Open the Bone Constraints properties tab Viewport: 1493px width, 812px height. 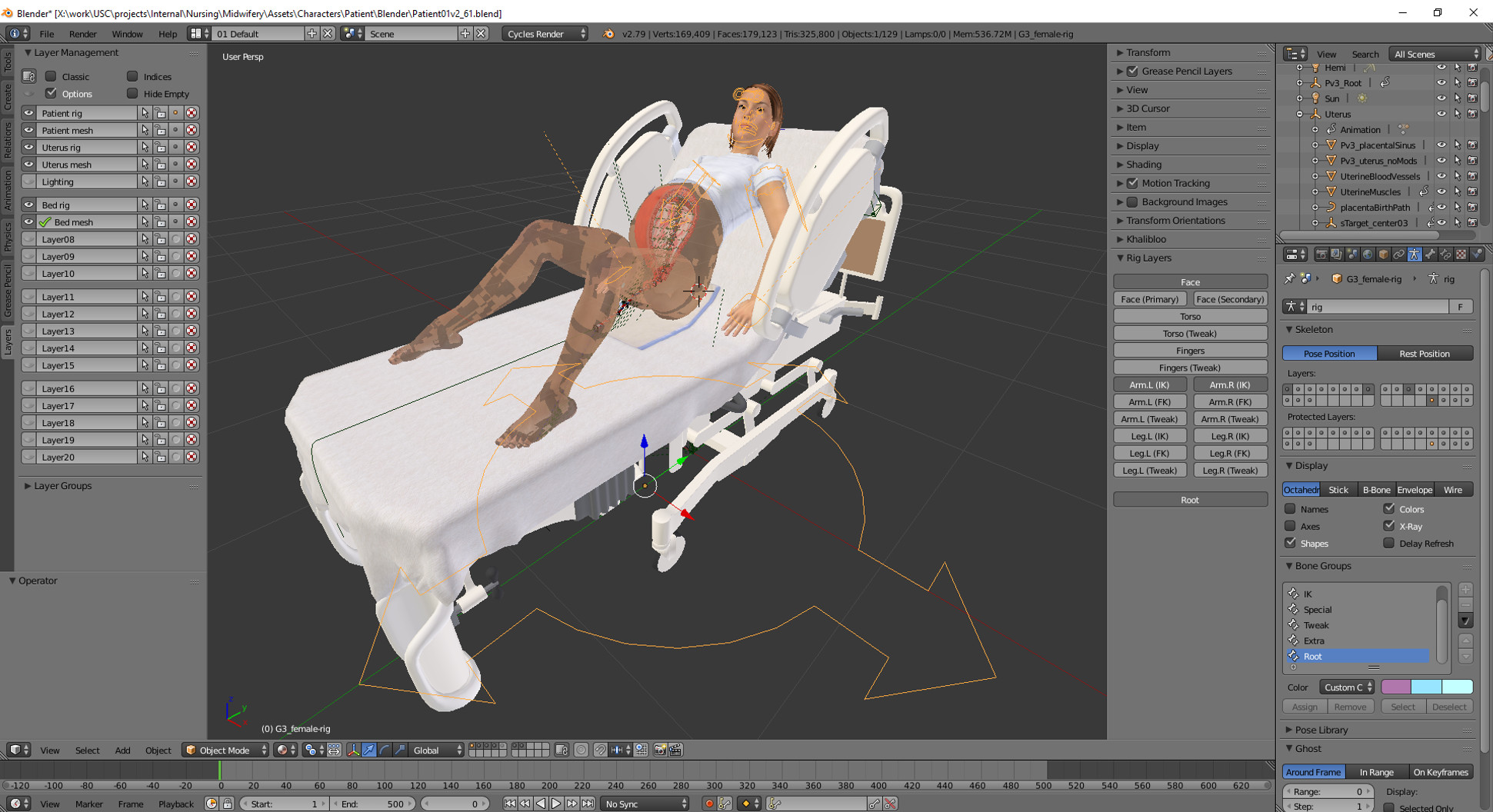pyautogui.click(x=1445, y=255)
